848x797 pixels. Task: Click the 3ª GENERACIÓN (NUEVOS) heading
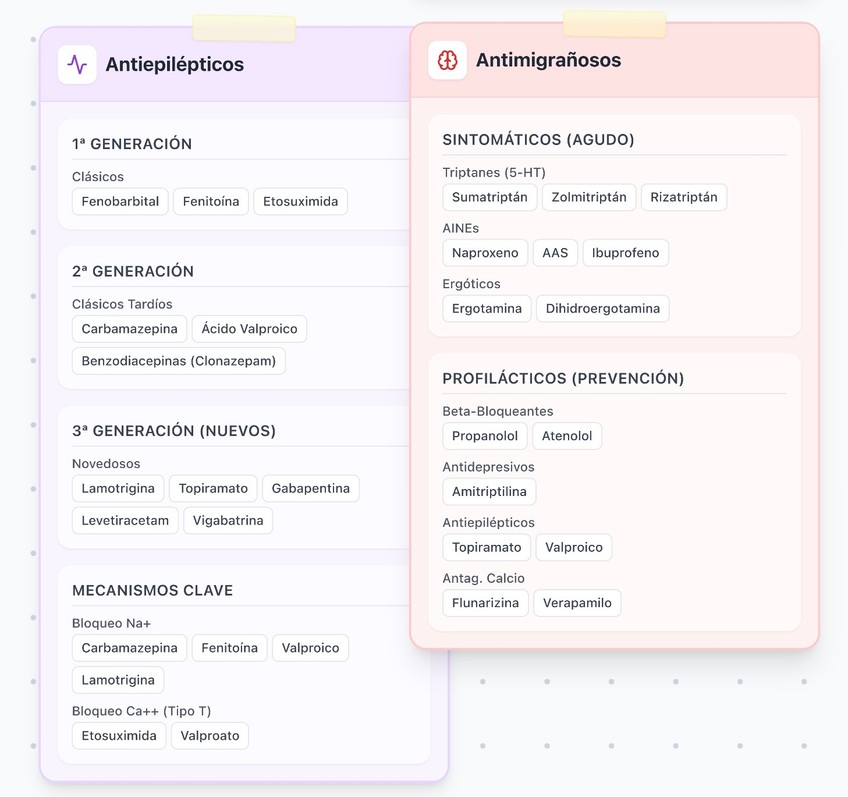(x=174, y=431)
